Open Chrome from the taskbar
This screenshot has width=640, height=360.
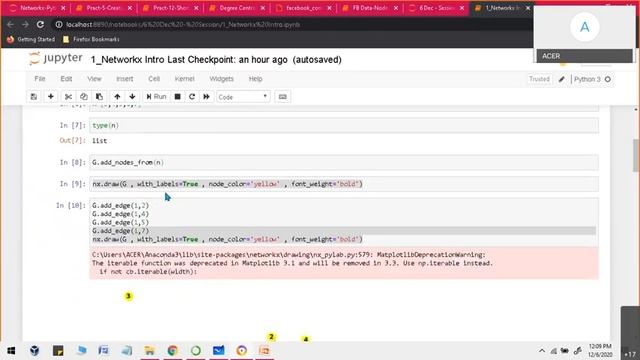tap(173, 351)
